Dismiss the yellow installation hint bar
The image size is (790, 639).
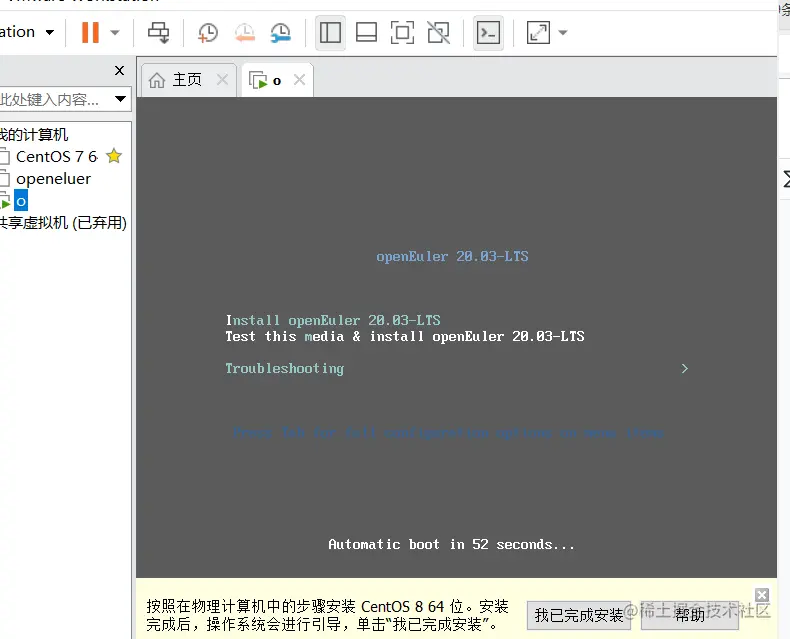(762, 595)
